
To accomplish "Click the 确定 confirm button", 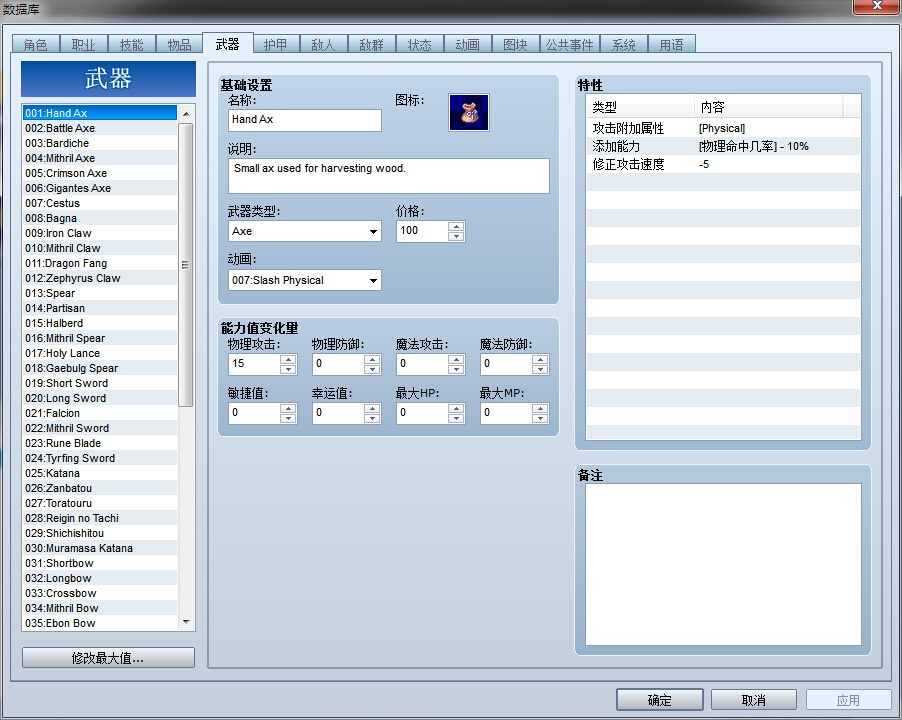I will point(659,700).
